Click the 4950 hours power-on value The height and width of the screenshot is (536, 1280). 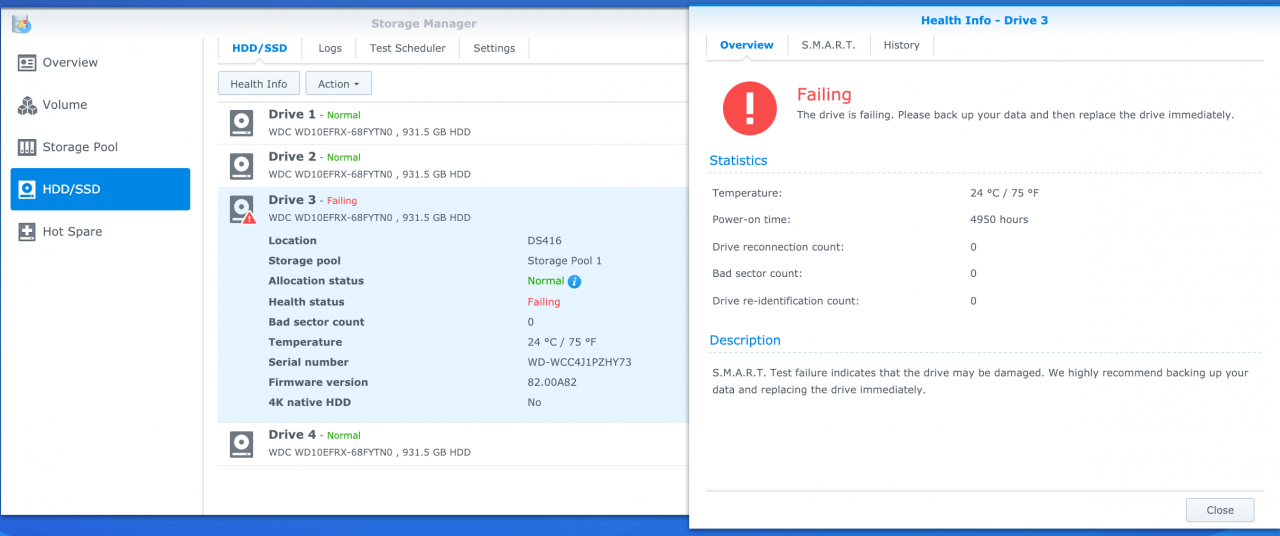(x=999, y=220)
